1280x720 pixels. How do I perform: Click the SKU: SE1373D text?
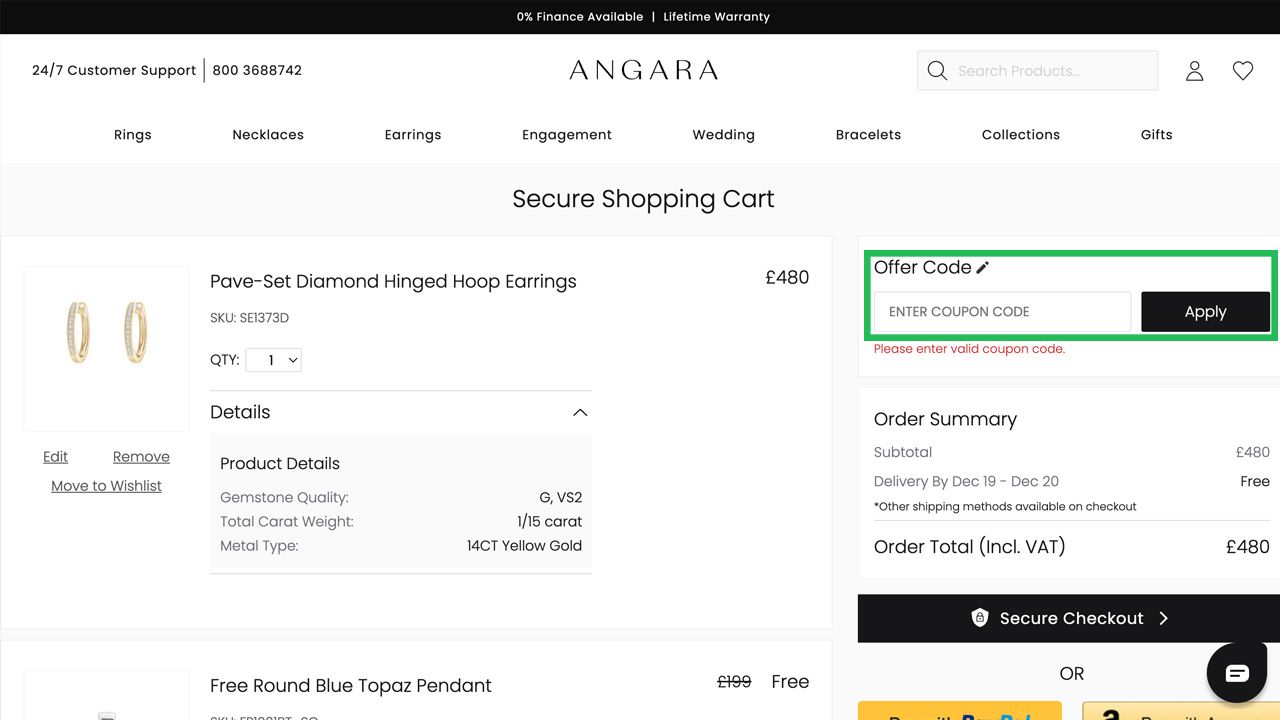tap(249, 318)
